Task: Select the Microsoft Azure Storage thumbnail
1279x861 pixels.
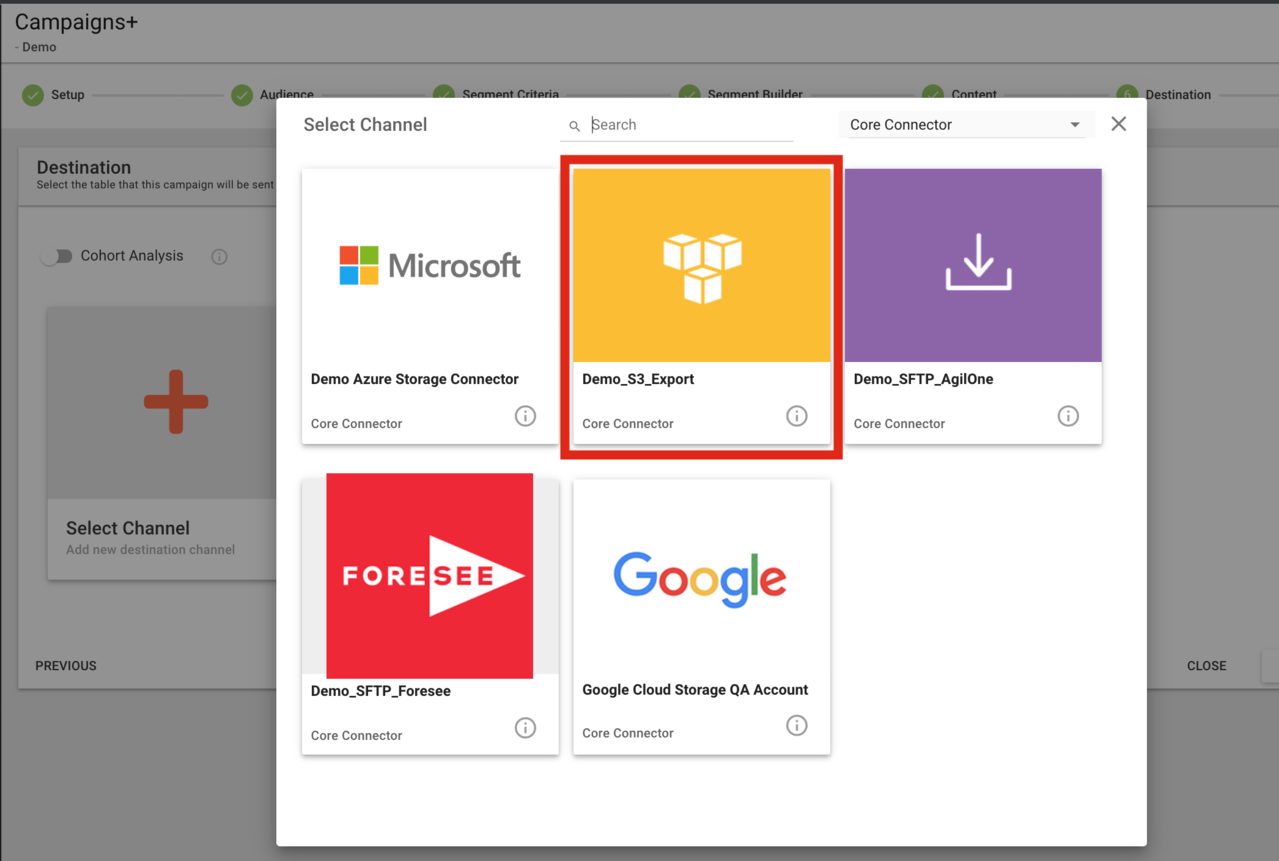Action: click(x=430, y=265)
